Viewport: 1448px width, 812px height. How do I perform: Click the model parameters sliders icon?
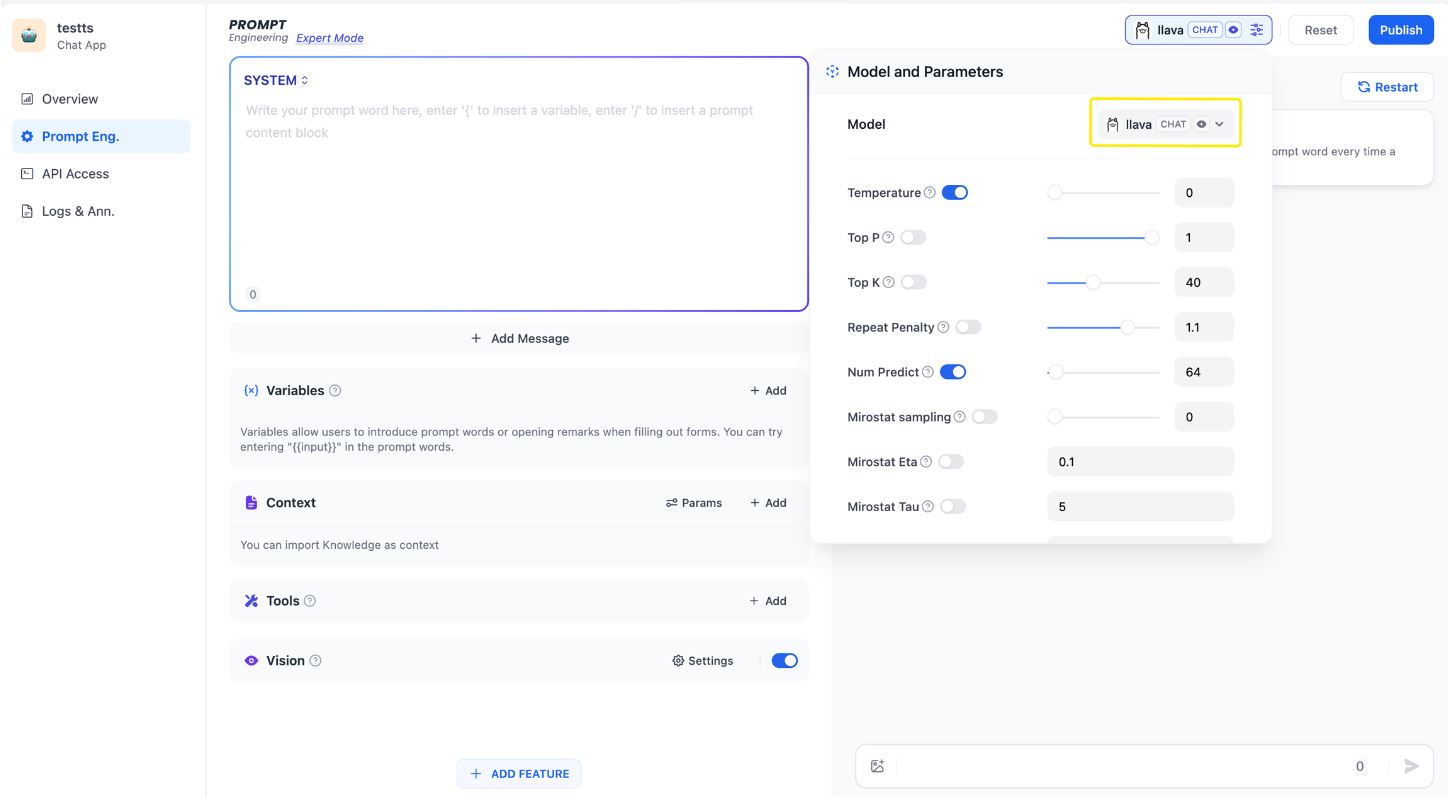[x=1257, y=30]
